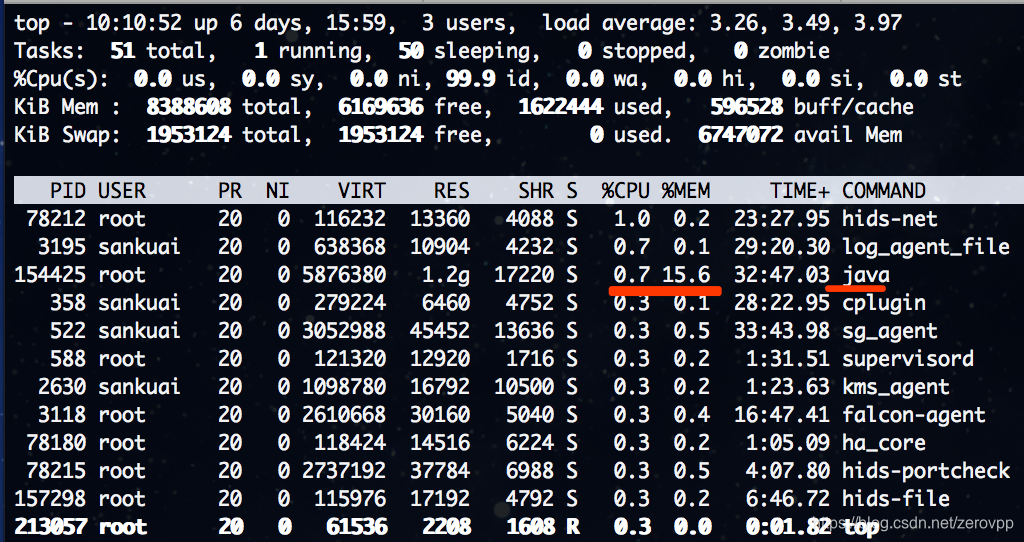Click the TIME+ column header
Viewport: 1024px width, 542px height.
[x=799, y=191]
